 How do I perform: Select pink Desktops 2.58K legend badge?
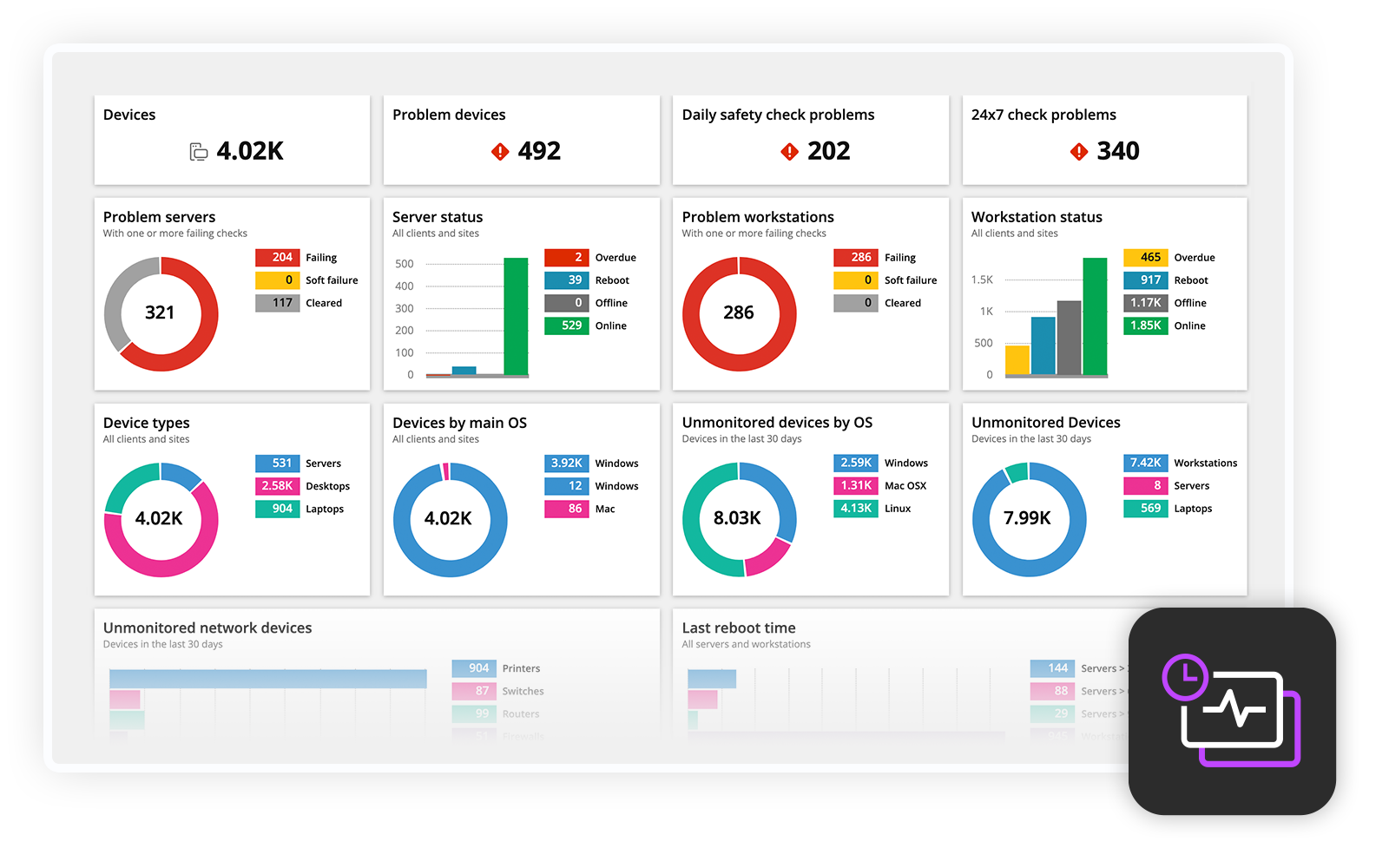coord(278,486)
